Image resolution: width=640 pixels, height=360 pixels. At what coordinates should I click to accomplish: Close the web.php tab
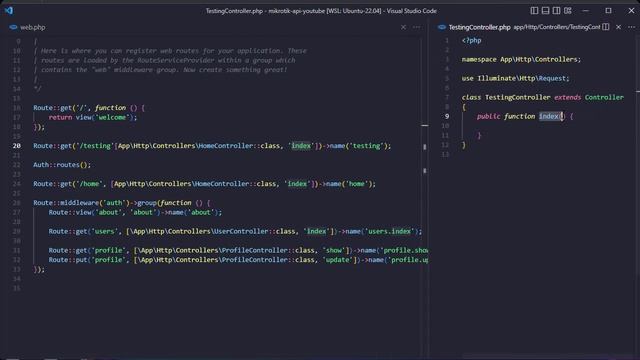(403, 27)
